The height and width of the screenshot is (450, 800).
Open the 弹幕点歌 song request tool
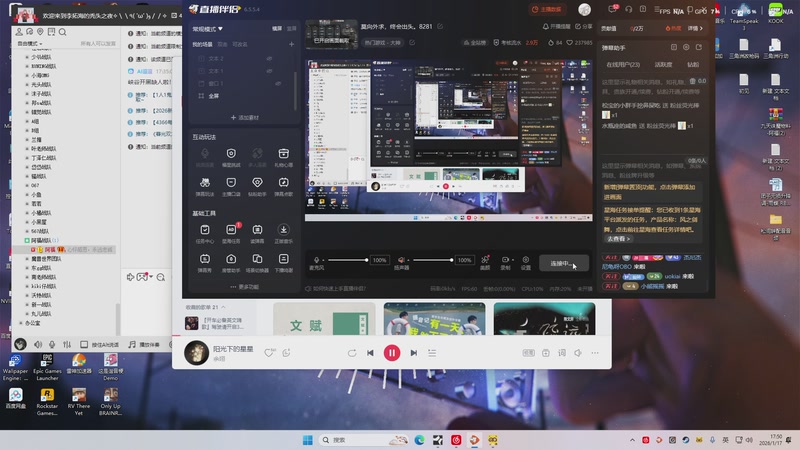[283, 183]
